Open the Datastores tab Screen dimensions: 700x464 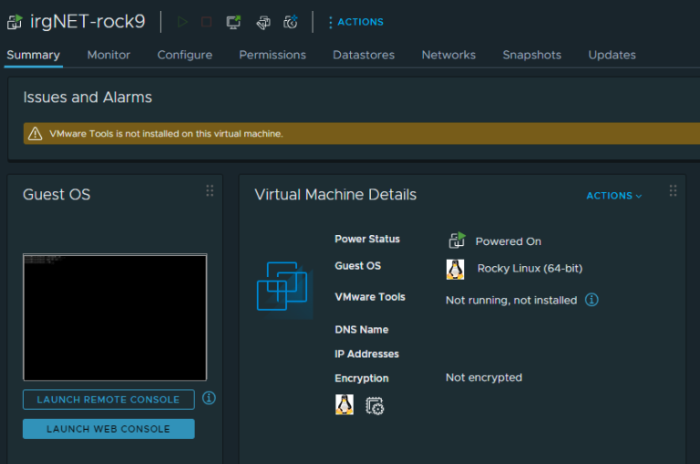pyautogui.click(x=364, y=55)
